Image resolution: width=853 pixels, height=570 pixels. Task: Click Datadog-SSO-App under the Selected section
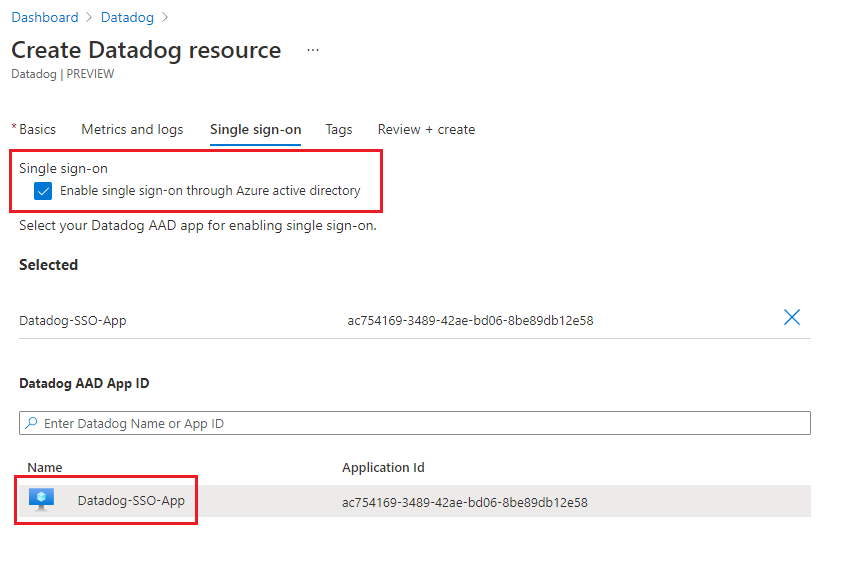(x=73, y=321)
